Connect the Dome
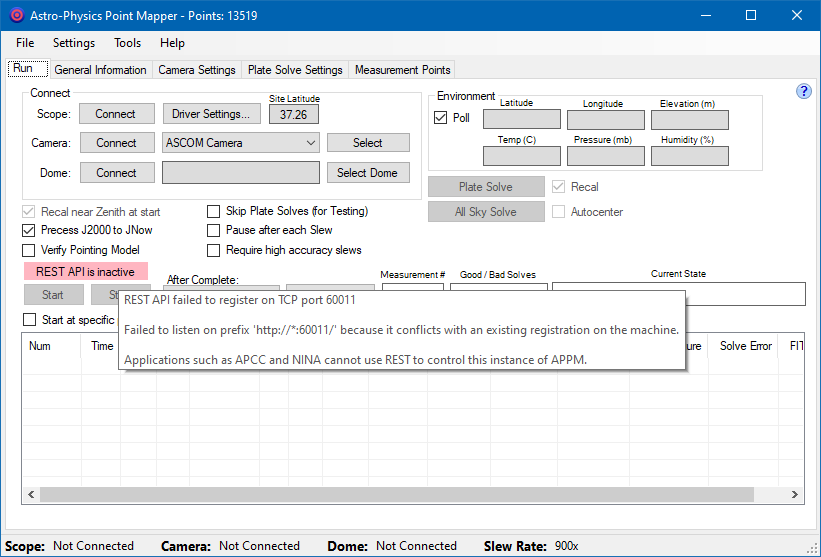Screen dimensions: 821x557 (x=117, y=173)
